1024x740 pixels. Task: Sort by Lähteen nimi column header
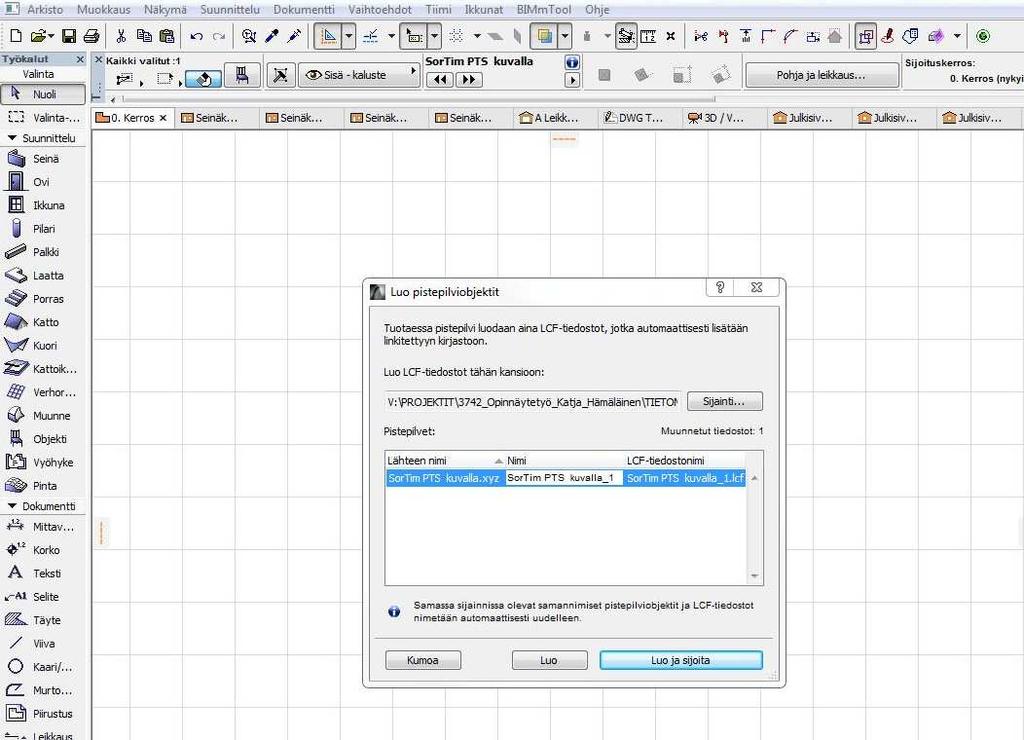click(445, 460)
